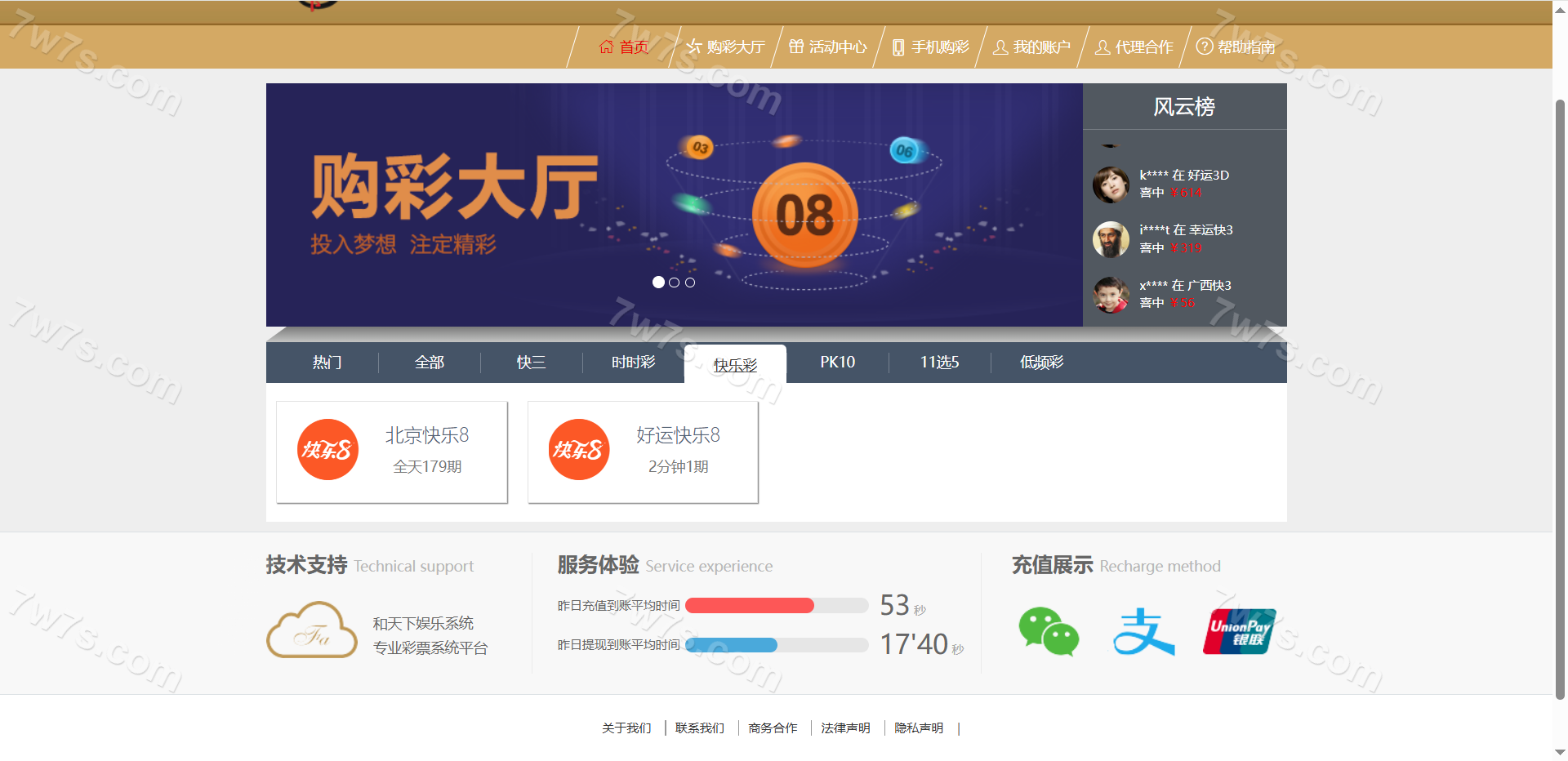Viewport: 1568px width, 761px height.
Task: Open the 关于我们 footer link
Action: 626,728
